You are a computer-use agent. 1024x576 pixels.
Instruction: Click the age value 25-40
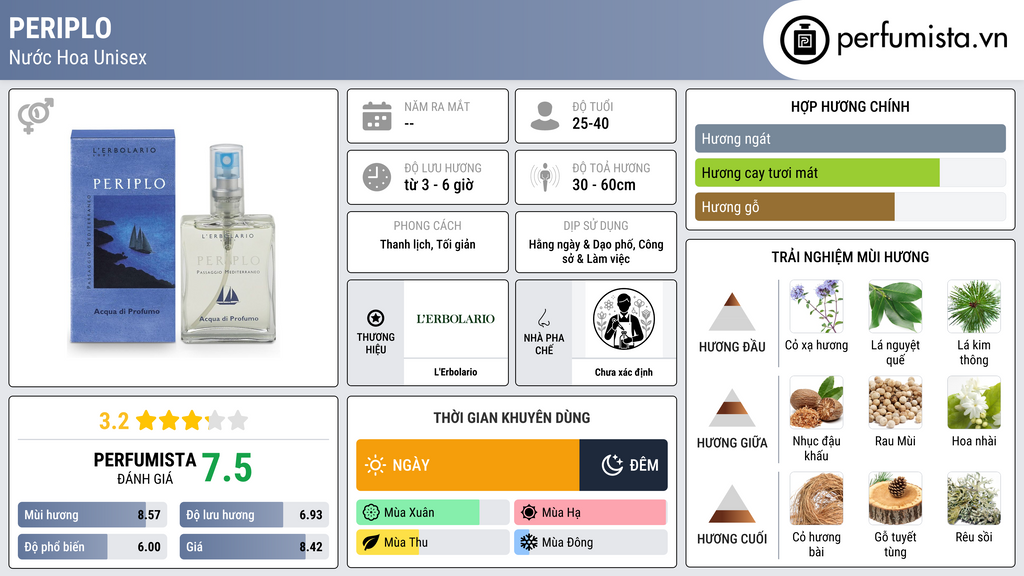pos(590,123)
